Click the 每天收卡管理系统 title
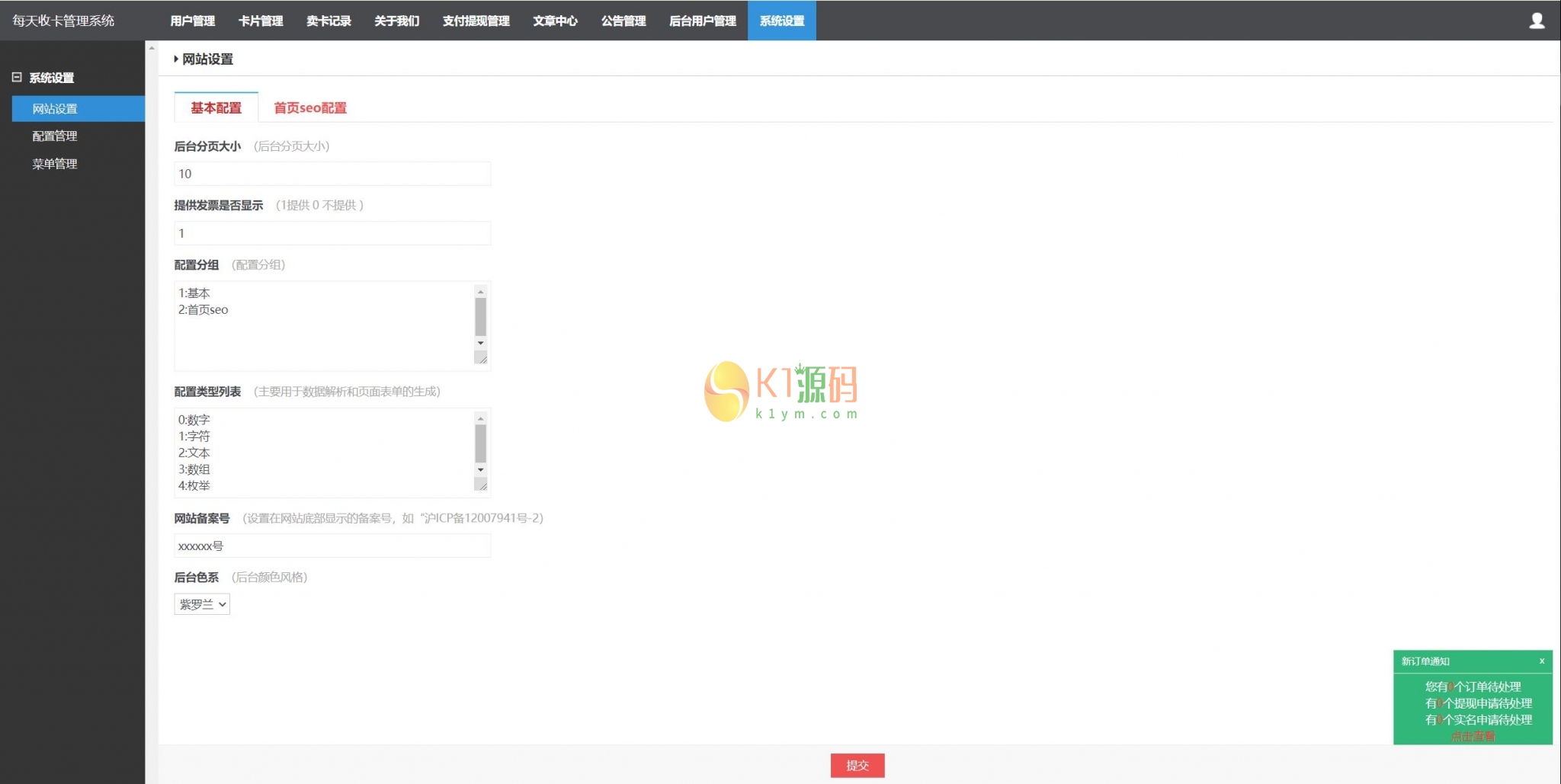 pyautogui.click(x=63, y=21)
